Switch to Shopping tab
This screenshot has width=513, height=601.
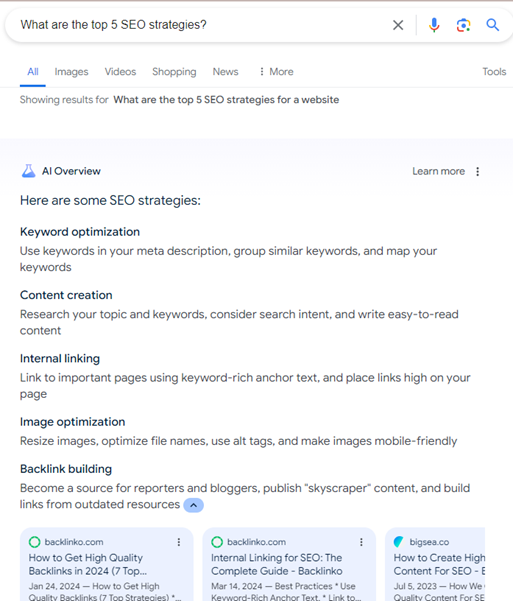coord(174,72)
